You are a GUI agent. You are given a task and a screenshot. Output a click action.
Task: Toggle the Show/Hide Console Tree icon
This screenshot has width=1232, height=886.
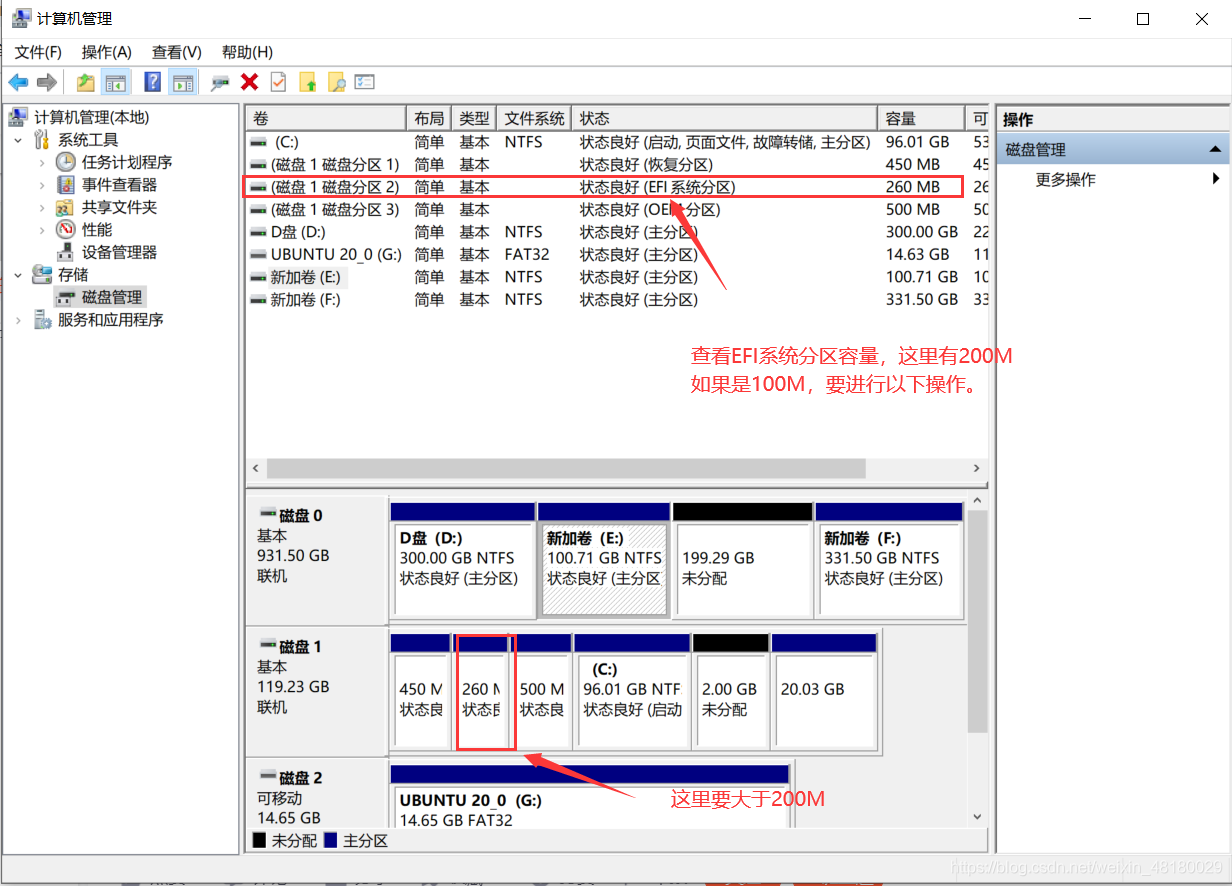click(x=116, y=82)
